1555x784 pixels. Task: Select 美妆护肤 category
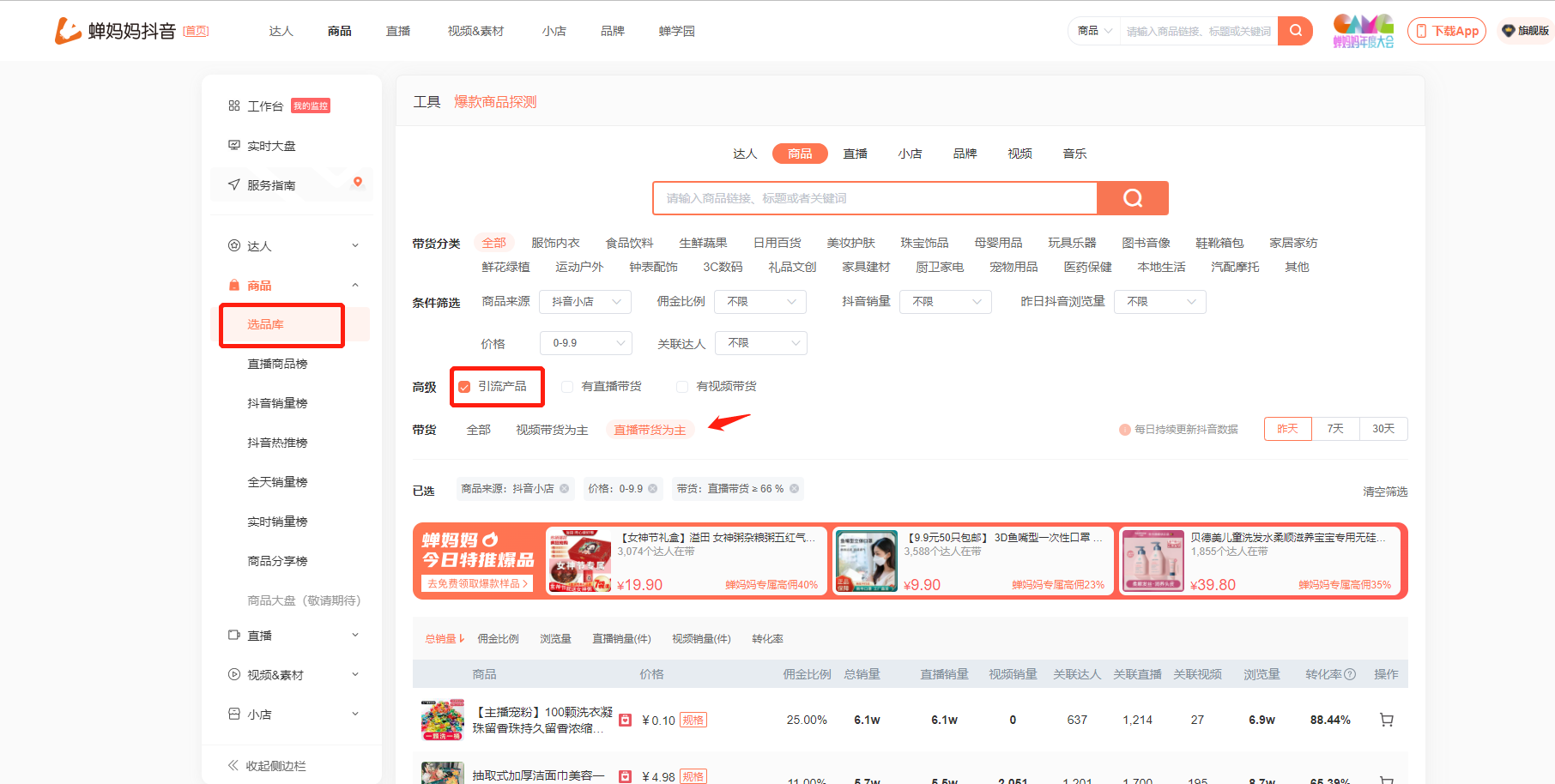[x=850, y=243]
